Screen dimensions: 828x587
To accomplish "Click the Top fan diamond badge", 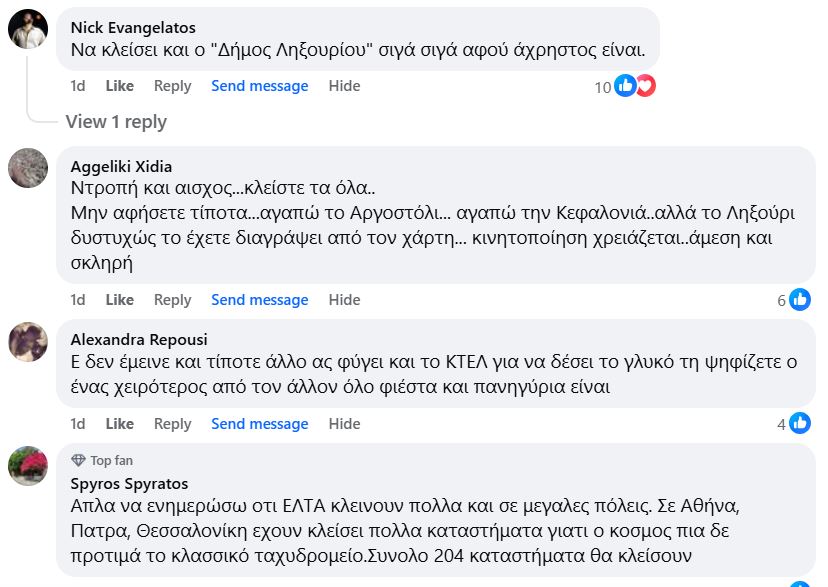I will click(x=78, y=461).
